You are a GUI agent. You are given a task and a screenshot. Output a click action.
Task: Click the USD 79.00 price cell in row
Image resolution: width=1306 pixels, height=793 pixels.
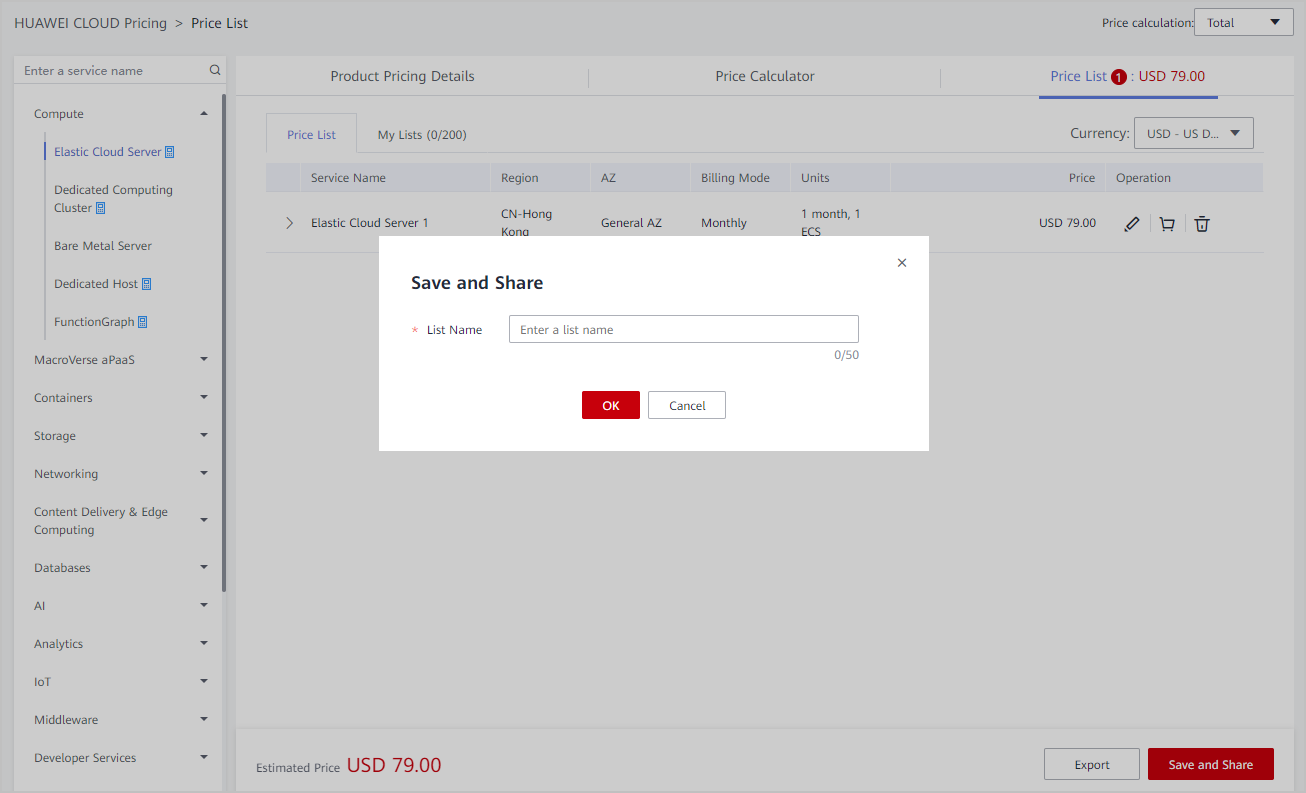1067,223
